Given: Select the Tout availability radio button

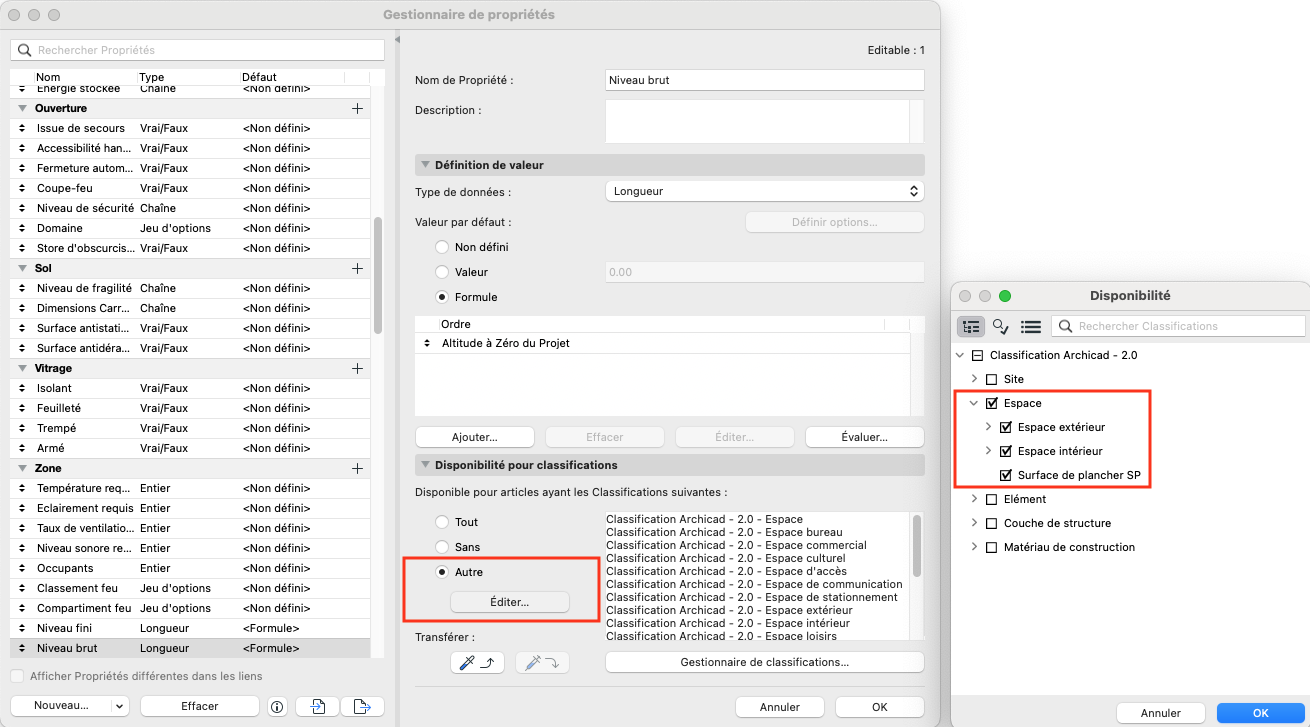Looking at the screenshot, I should click(x=442, y=522).
